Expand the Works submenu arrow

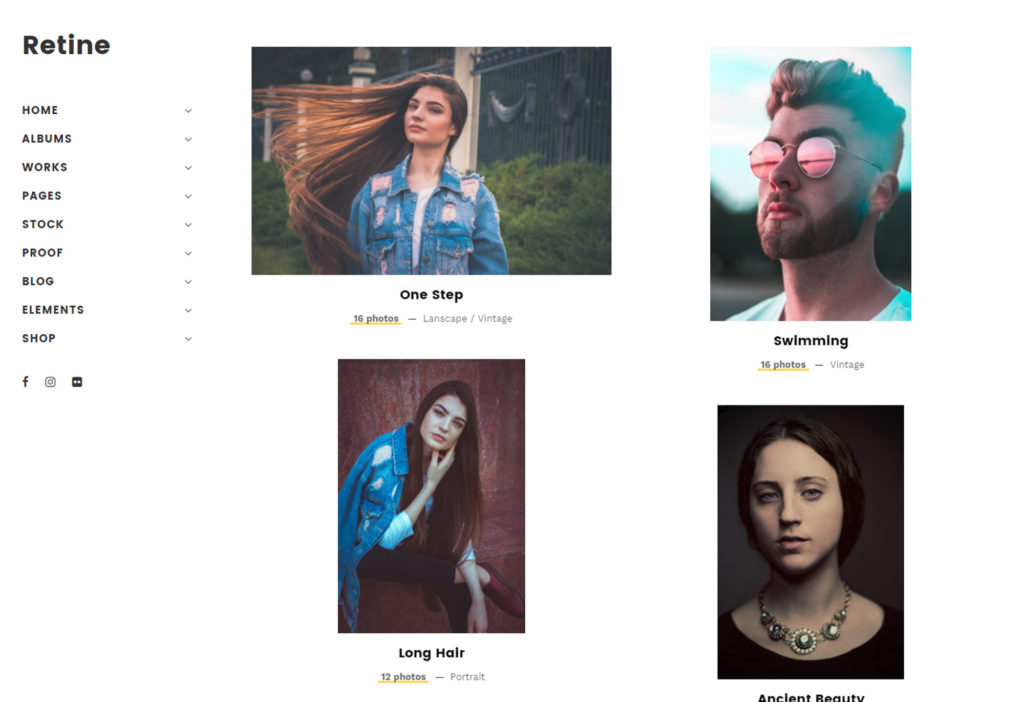(188, 168)
